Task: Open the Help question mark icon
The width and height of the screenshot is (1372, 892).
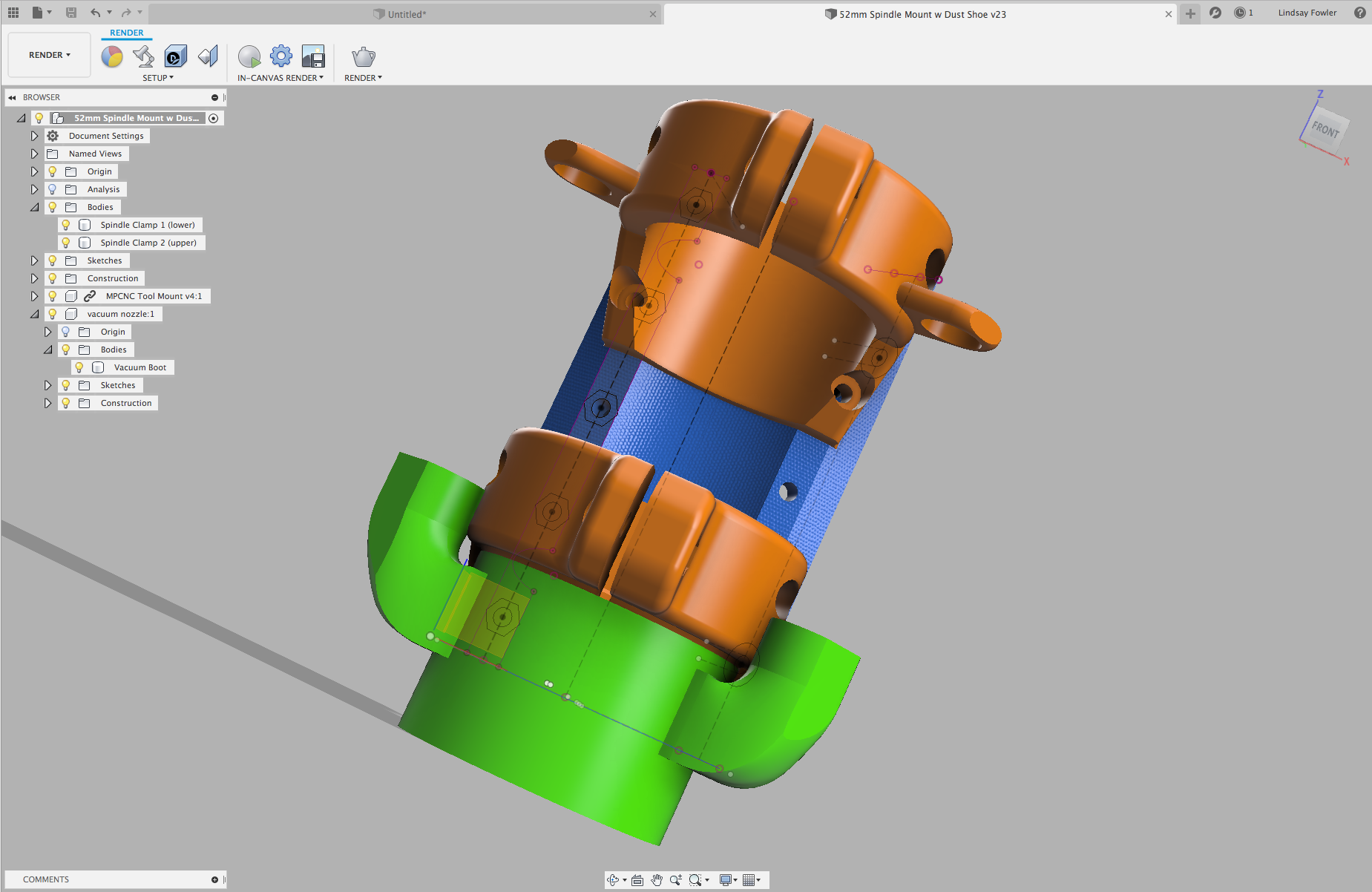Action: [1360, 13]
